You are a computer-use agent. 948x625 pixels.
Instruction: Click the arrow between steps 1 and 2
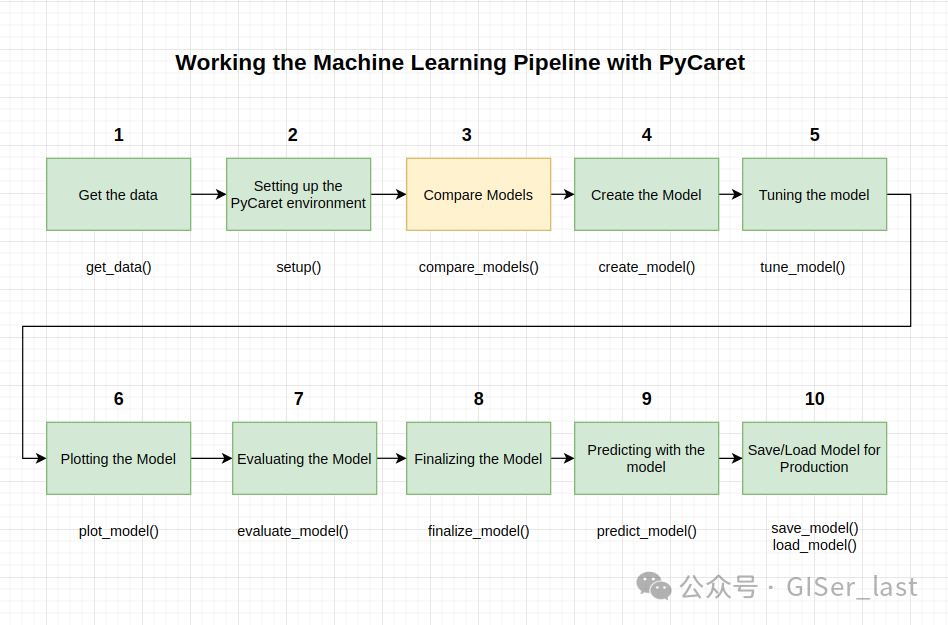209,194
